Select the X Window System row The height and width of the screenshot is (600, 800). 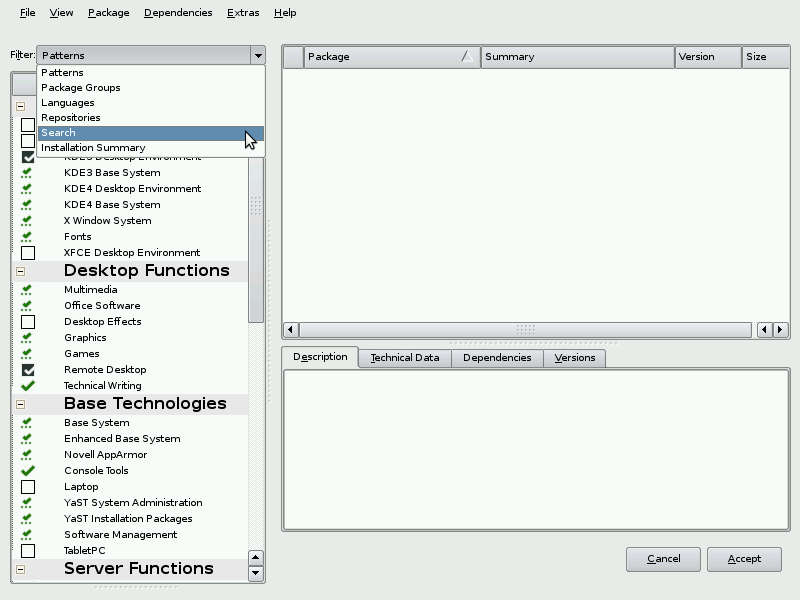coord(130,221)
